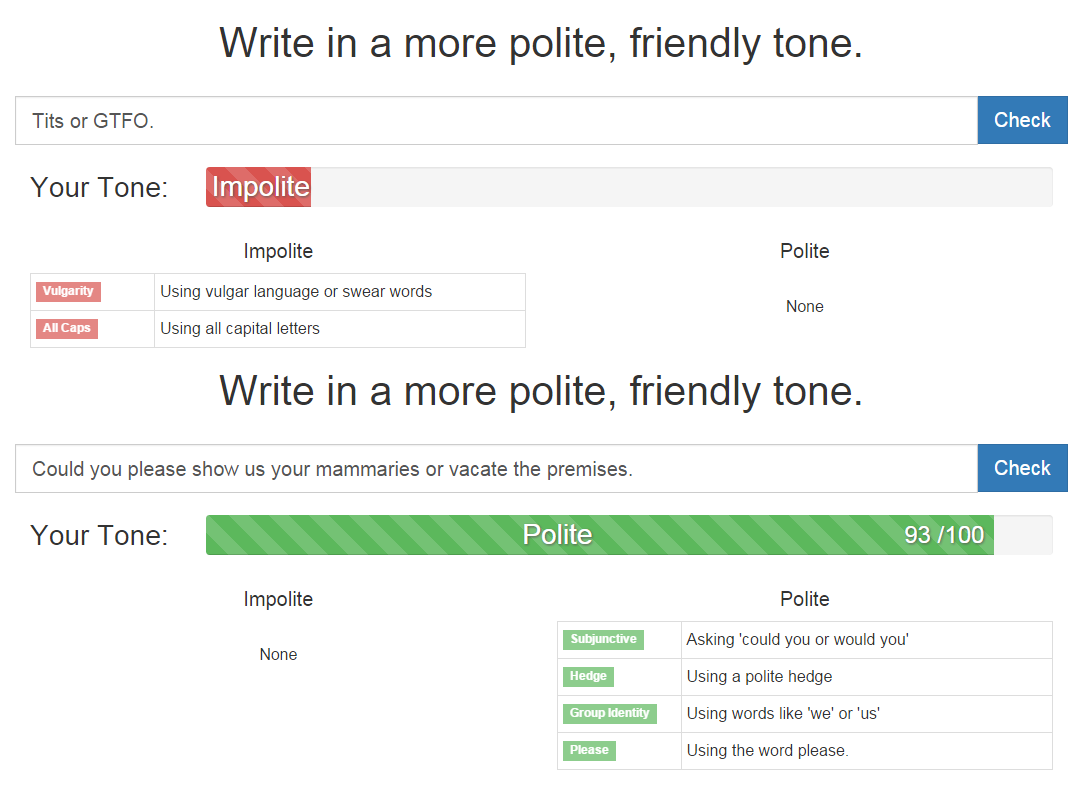Select the red All Caps badge

[67, 329]
